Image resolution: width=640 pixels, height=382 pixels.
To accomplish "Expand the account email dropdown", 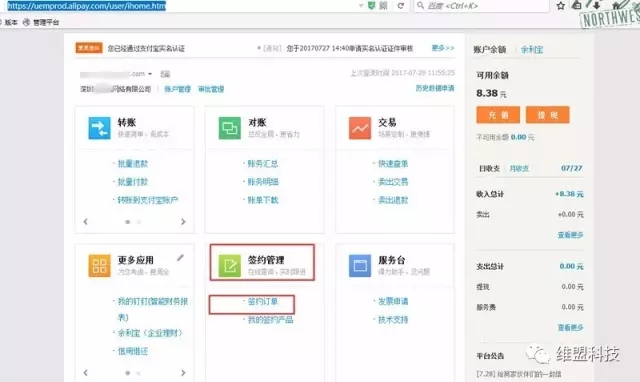I will [x=150, y=74].
